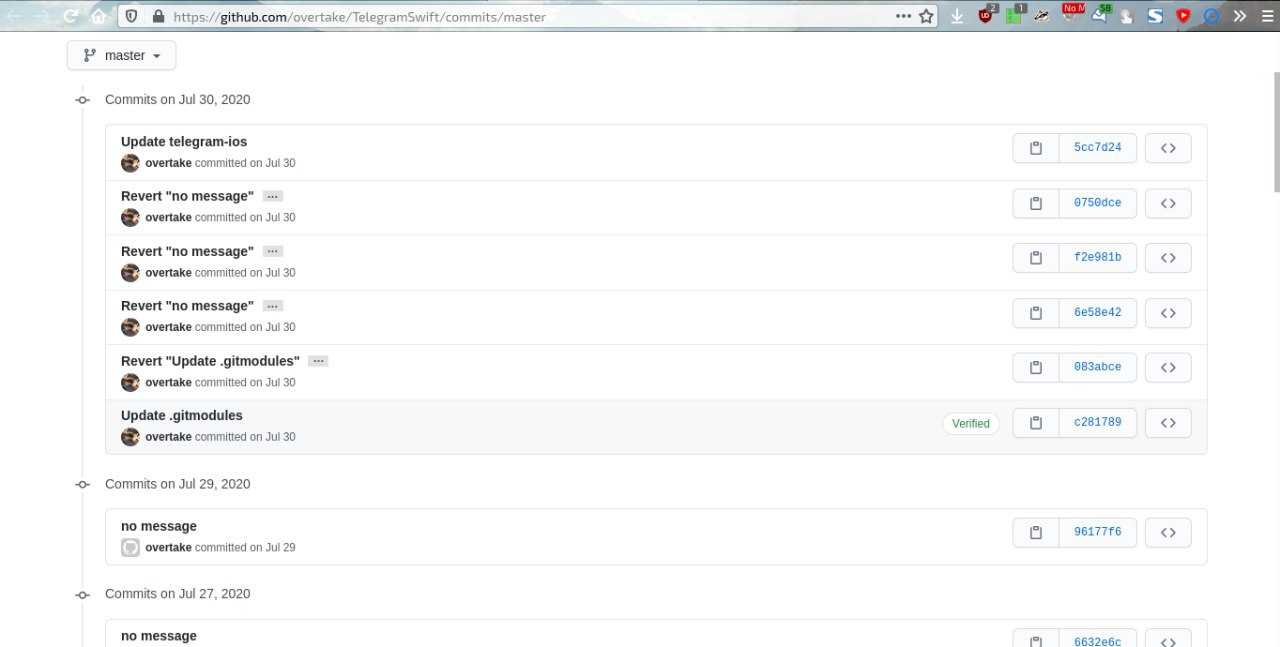
Task: Open the blue S extension icon
Action: 1155,16
